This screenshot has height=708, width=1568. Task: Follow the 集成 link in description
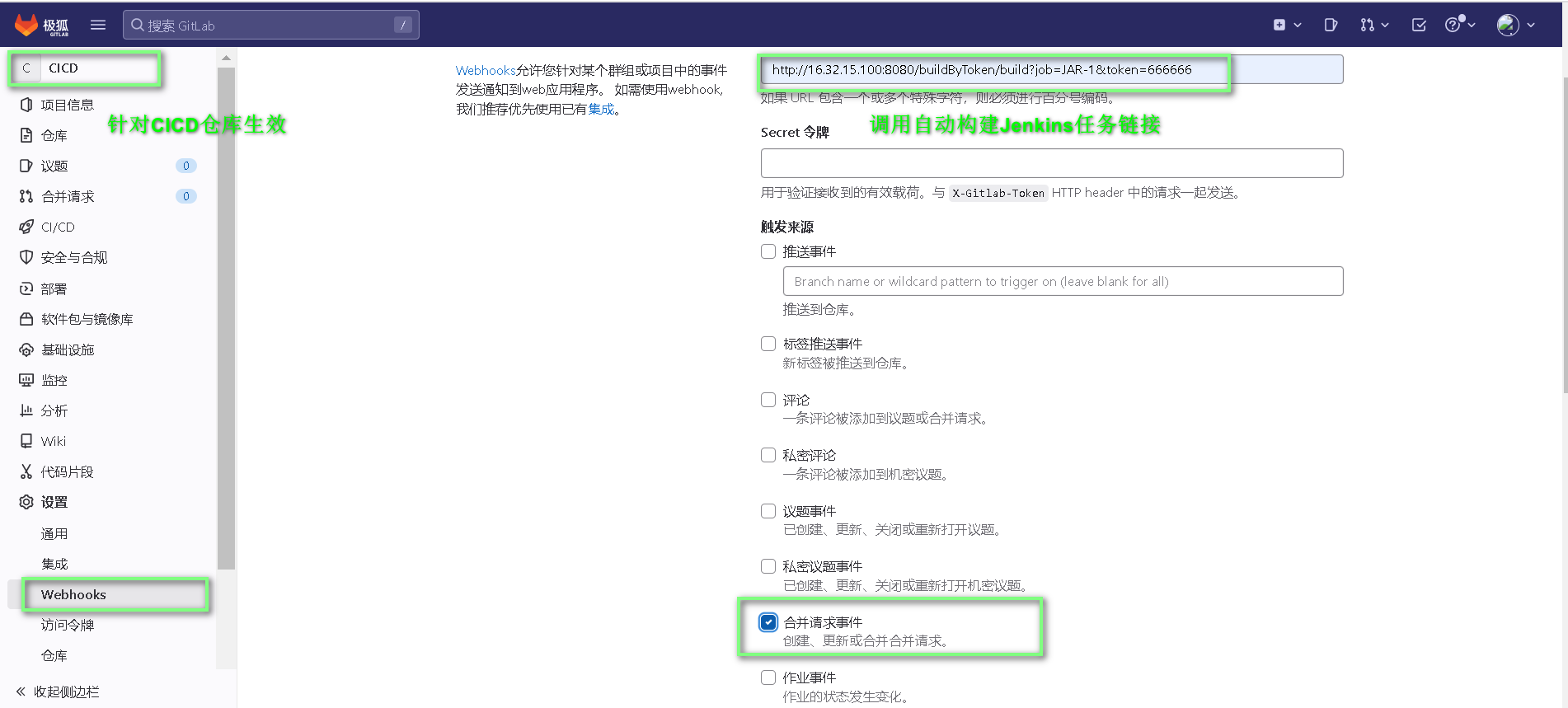click(x=601, y=109)
